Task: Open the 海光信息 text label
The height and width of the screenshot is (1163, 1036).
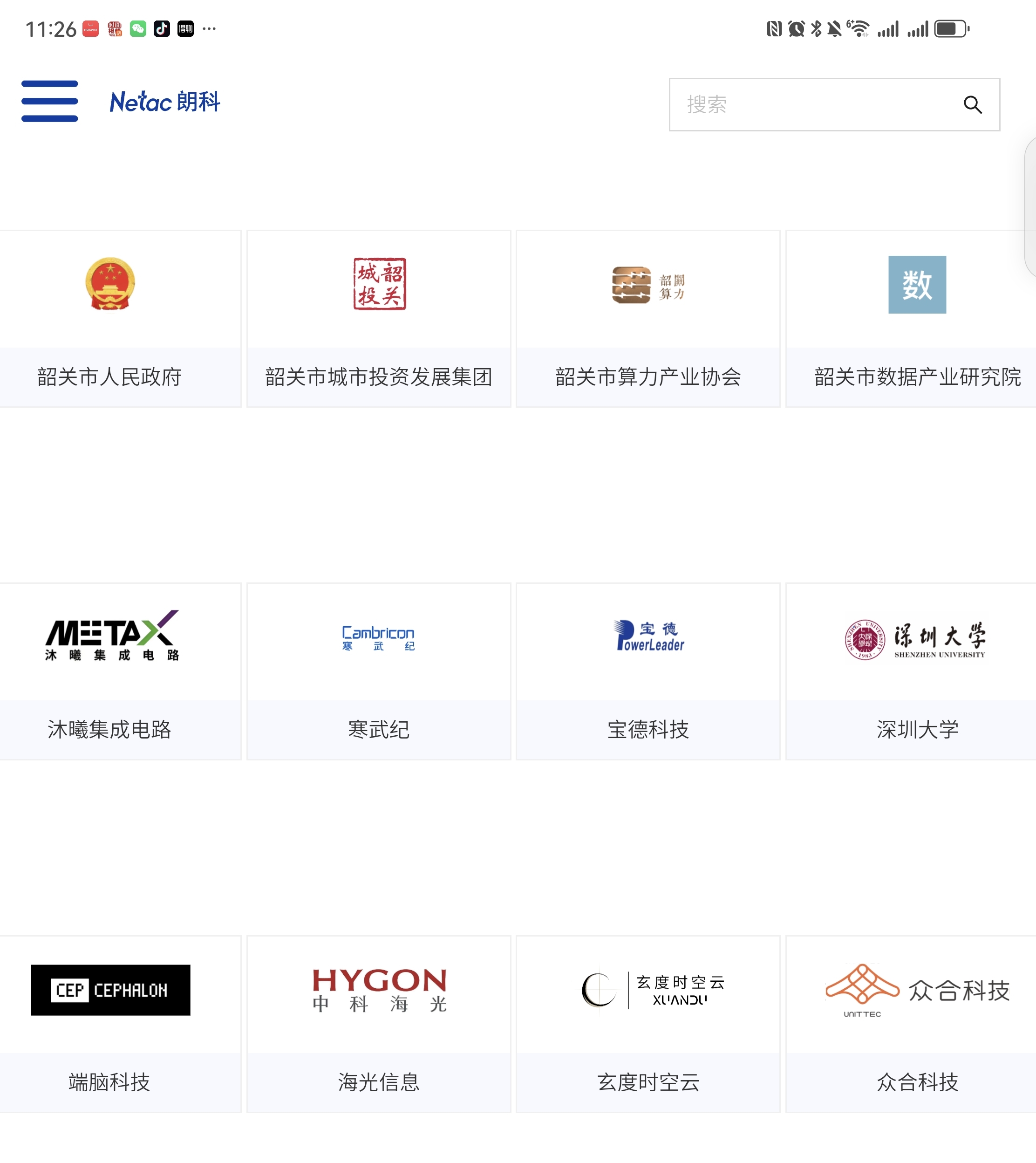Action: 379,1082
